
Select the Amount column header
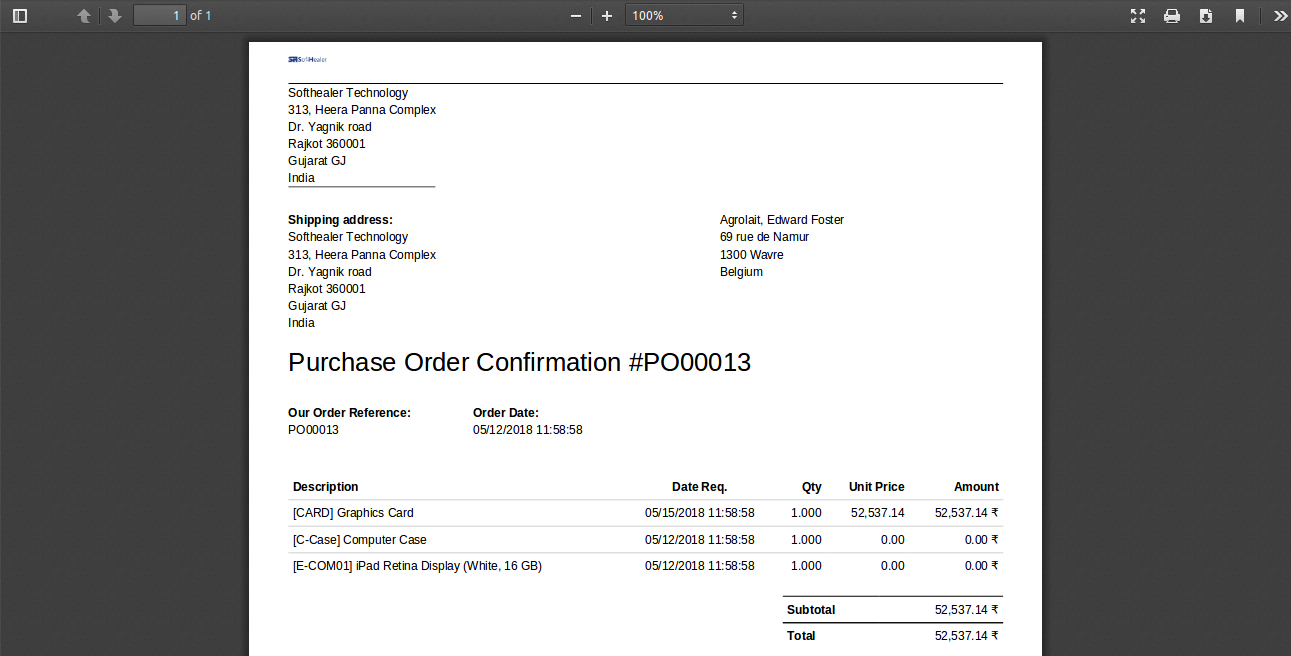click(976, 487)
